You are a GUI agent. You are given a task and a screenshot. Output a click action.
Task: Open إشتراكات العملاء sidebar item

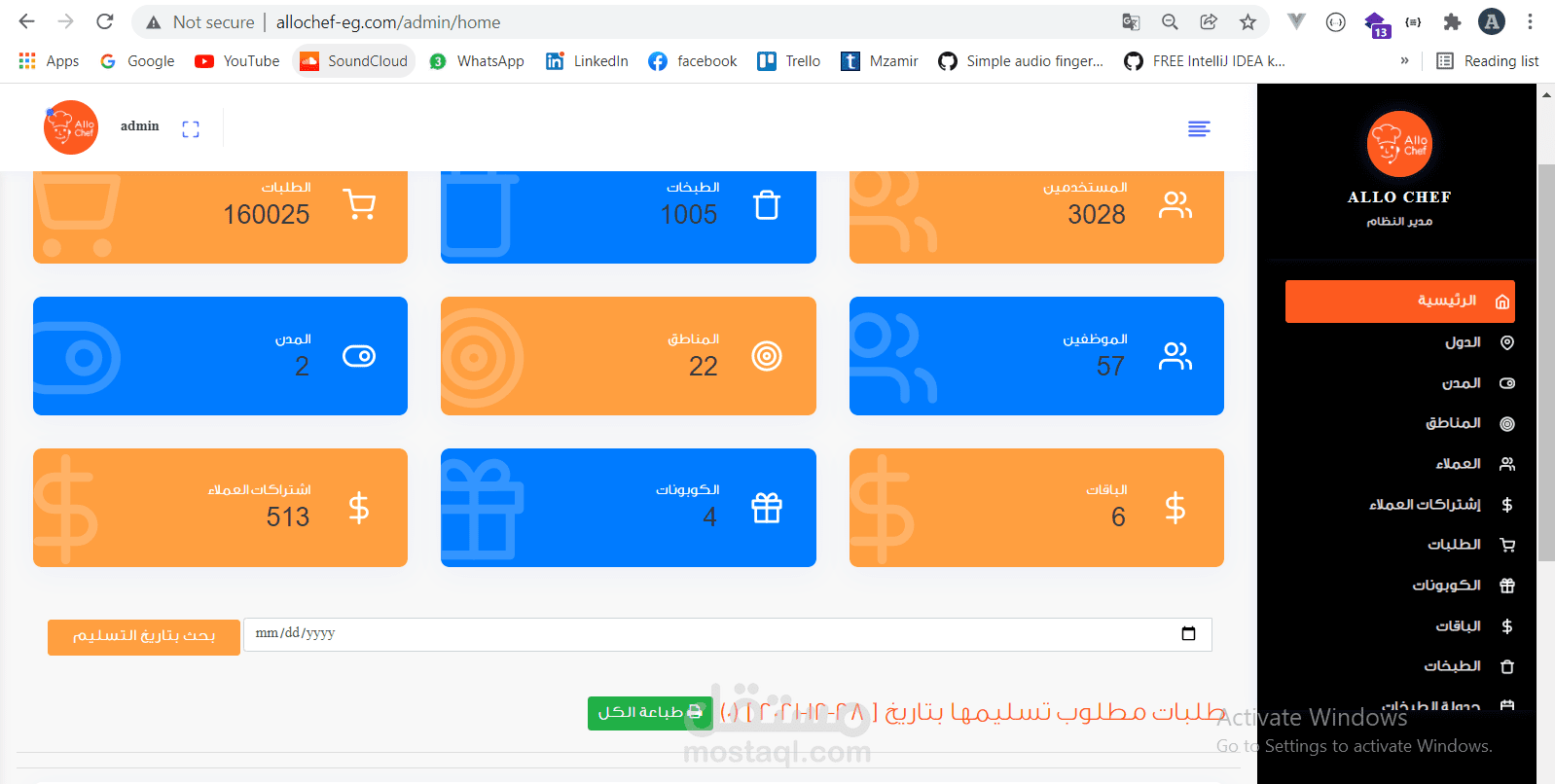(x=1425, y=505)
